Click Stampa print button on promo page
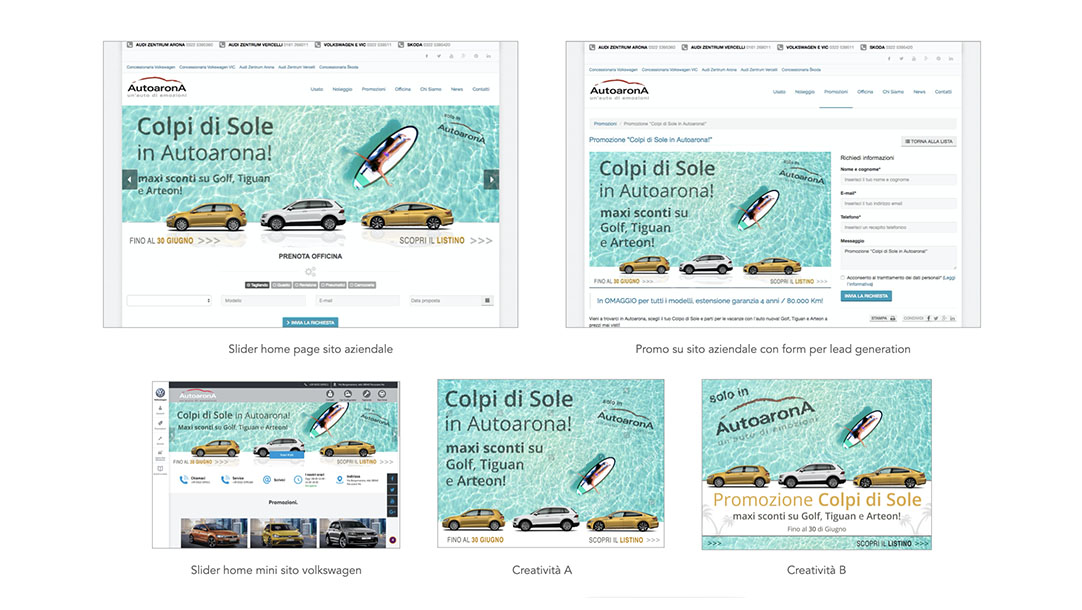Screen dimensions: 1082x610 (883, 318)
